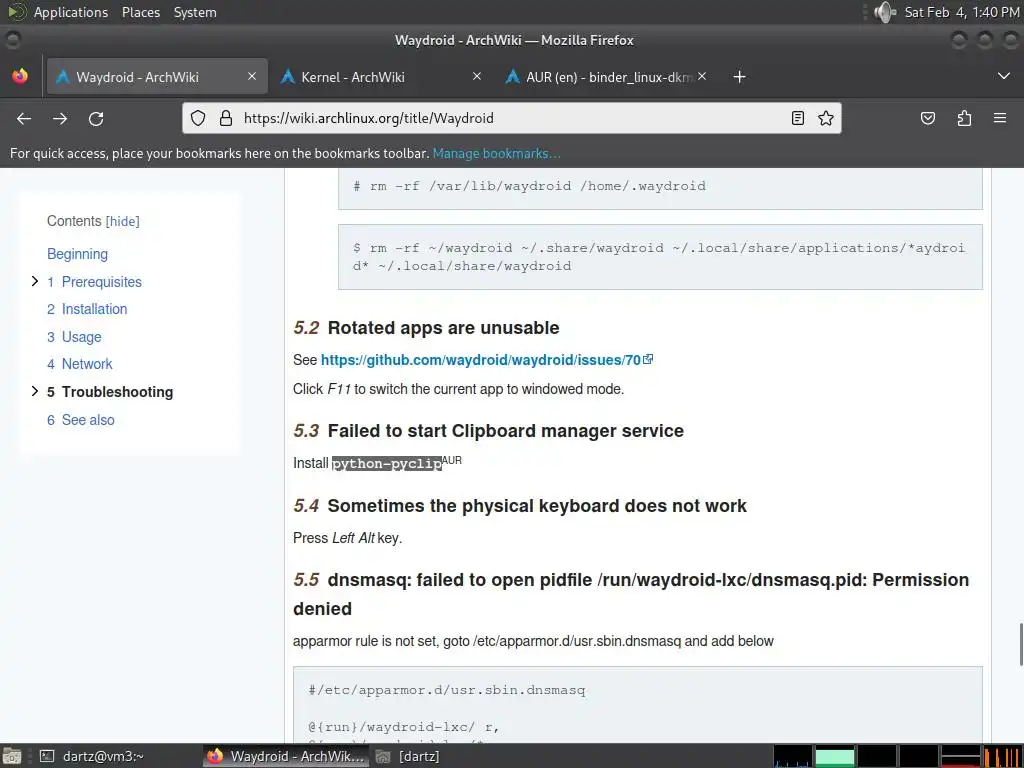Image resolution: width=1024 pixels, height=768 pixels.
Task: Expand the Prerequisites section chevron
Action: tap(35, 281)
